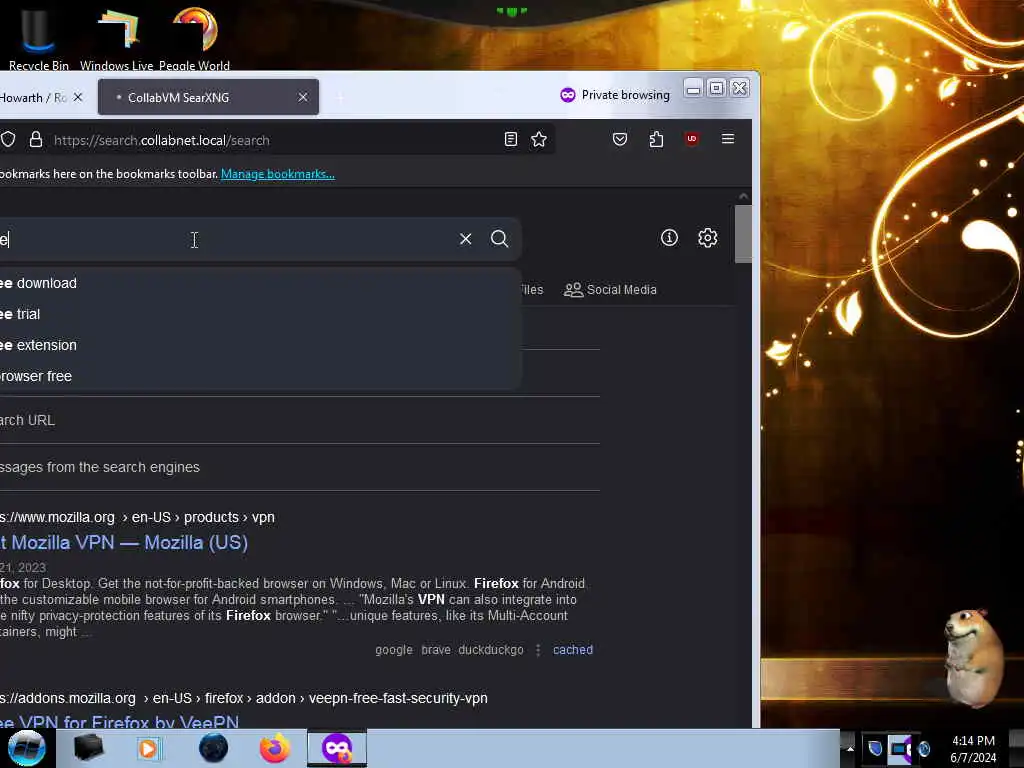
Task: Click into the SearXNG search field
Action: (x=222, y=239)
